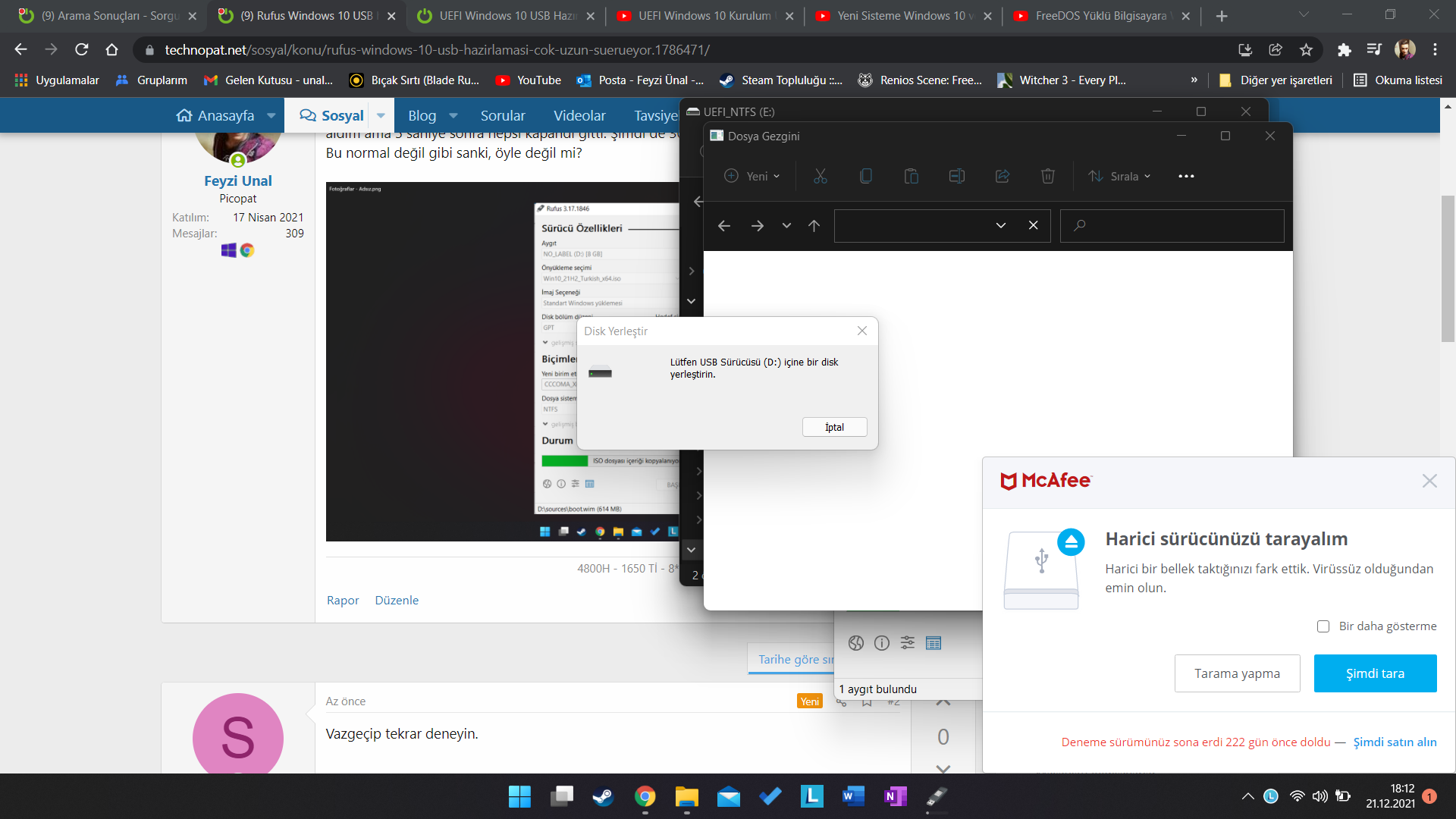Click the Şimdi satın alın link

pyautogui.click(x=1395, y=742)
